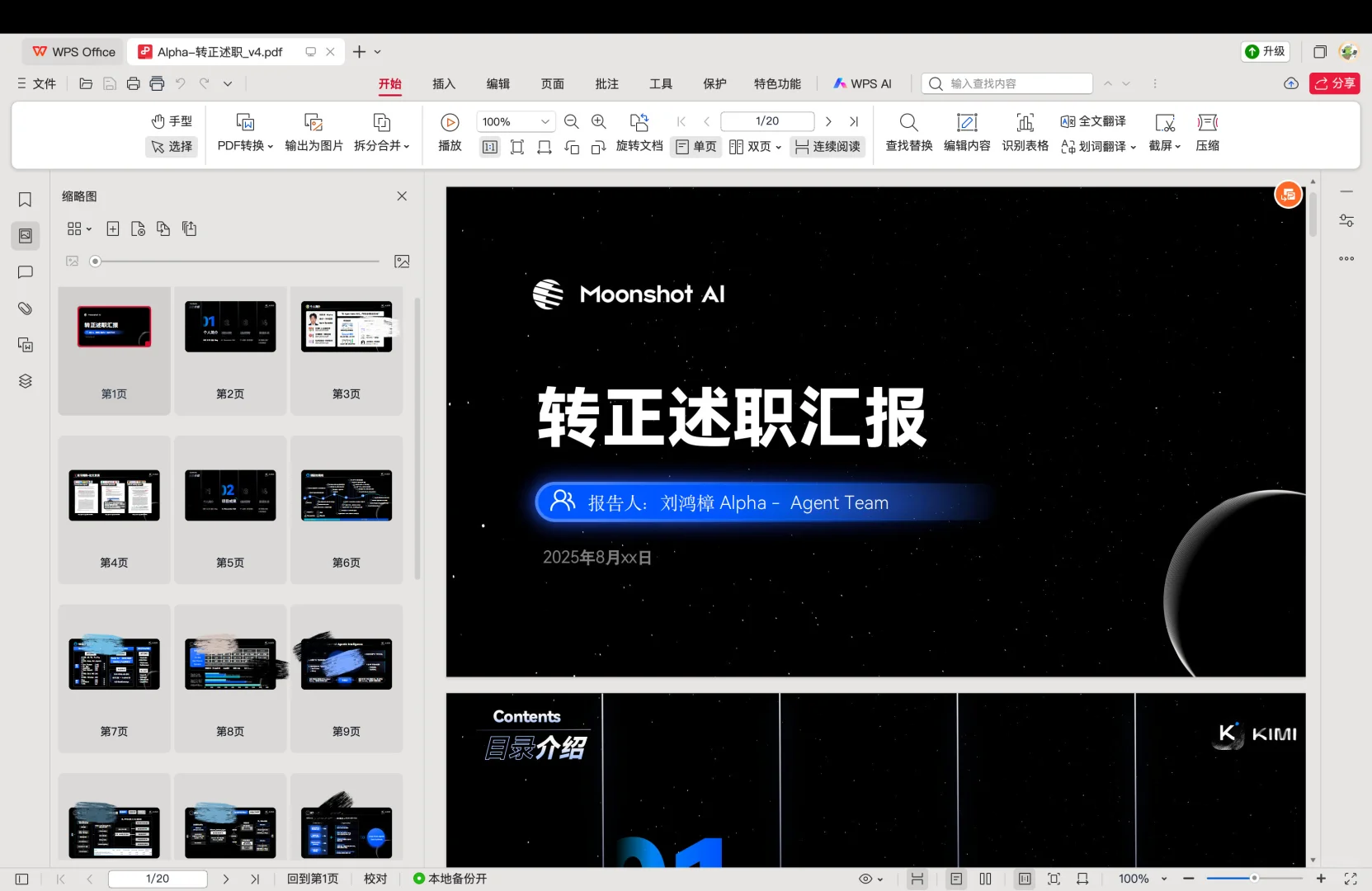Click the print icon in the quick toolbar
The image size is (1372, 891).
click(133, 83)
